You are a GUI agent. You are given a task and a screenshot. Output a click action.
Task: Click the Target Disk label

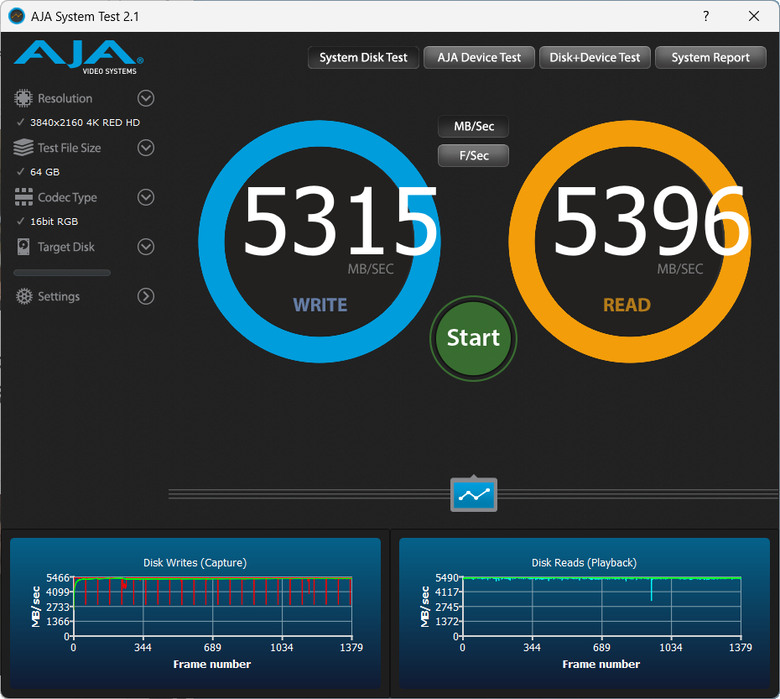pyautogui.click(x=66, y=247)
